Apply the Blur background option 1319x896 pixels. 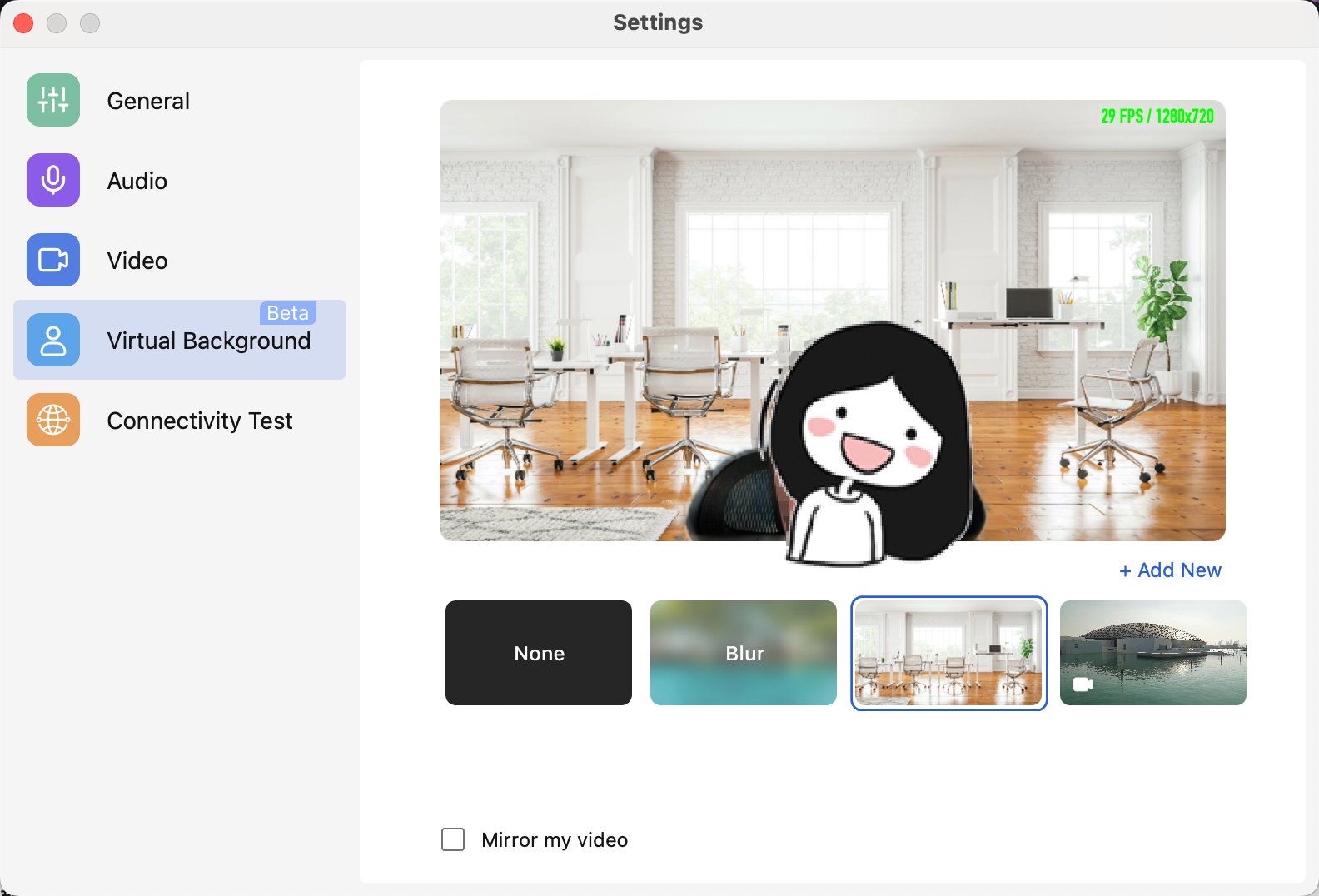point(744,653)
